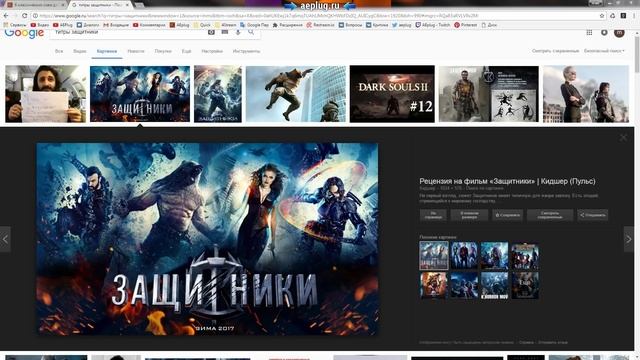Click the 'В полном размере' button
This screenshot has width=640, height=360.
(469, 215)
